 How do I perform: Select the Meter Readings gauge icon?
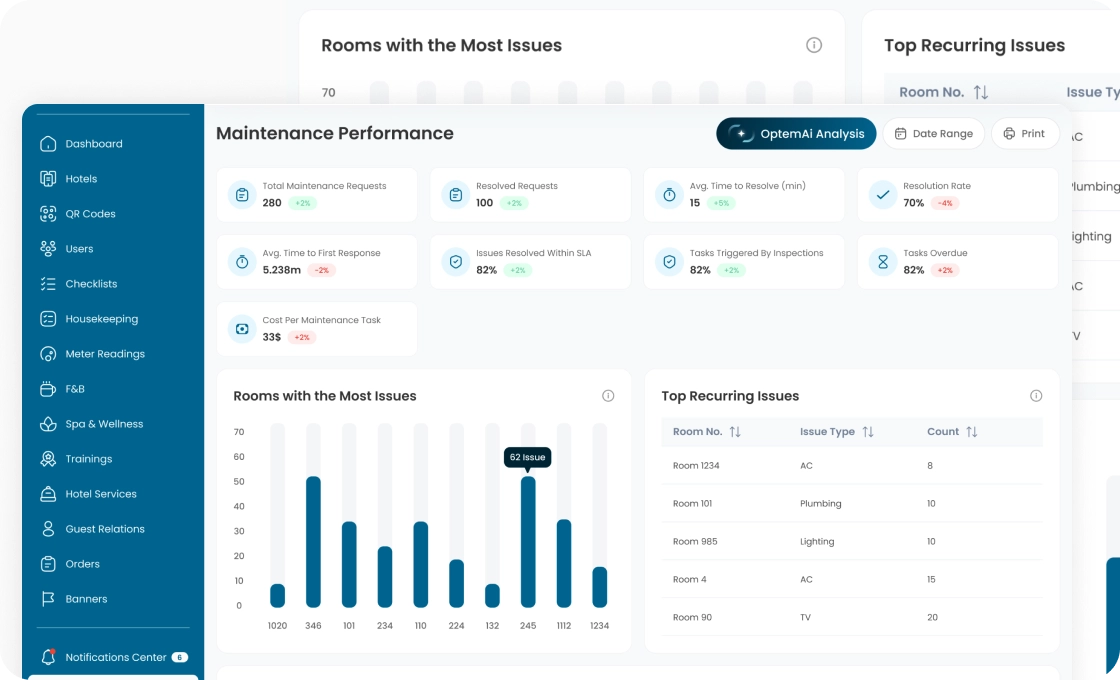point(48,354)
